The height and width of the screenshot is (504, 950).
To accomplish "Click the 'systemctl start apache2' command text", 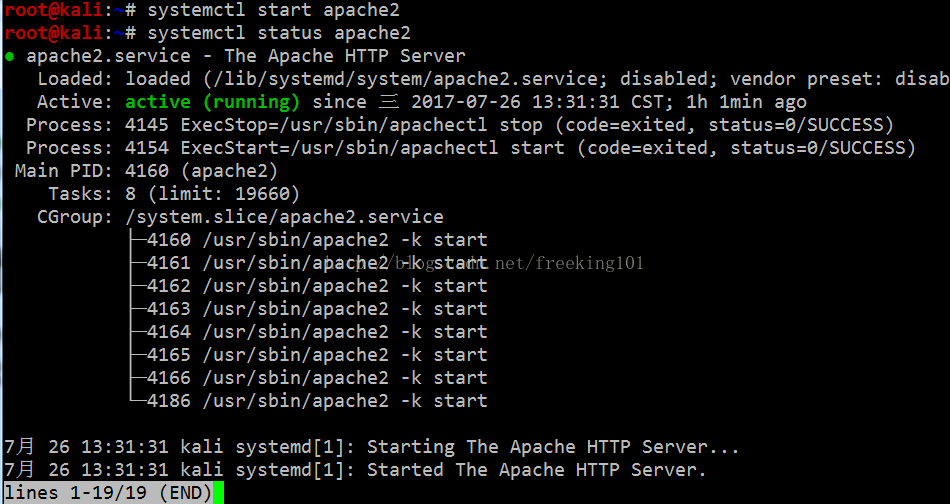I will point(273,10).
